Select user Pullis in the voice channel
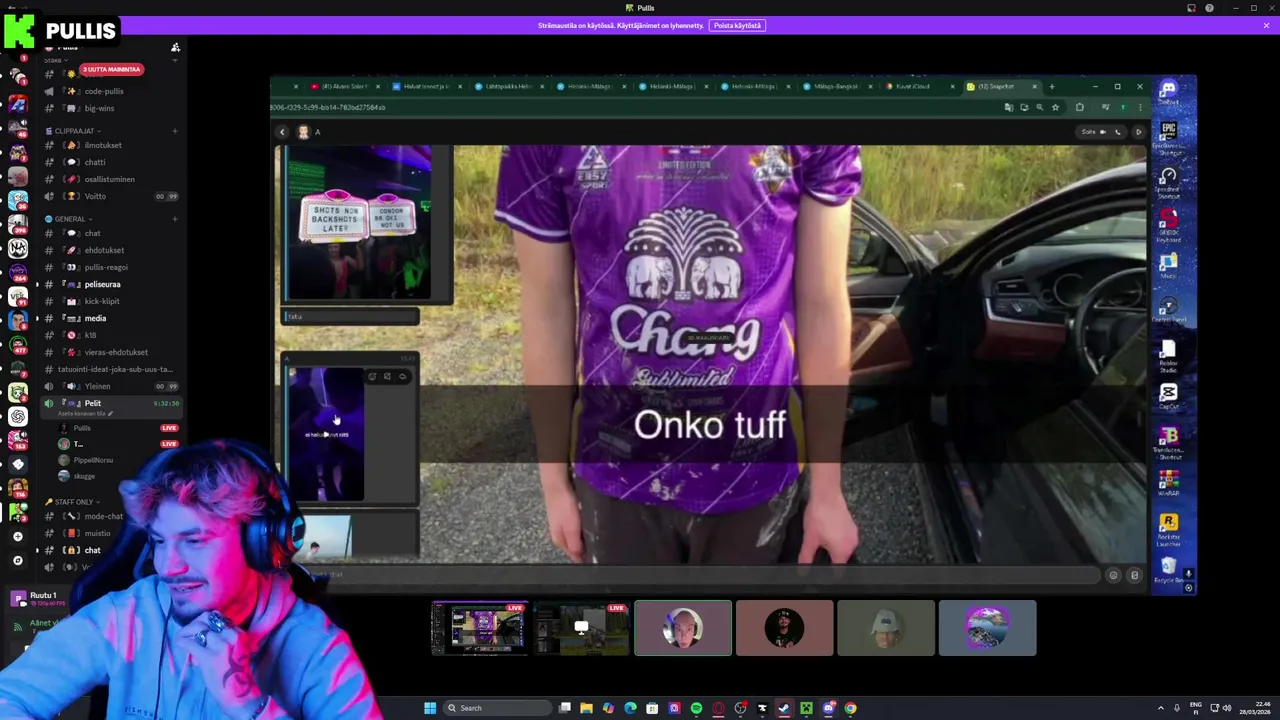Screen dimensions: 1280x720 [x=82, y=428]
